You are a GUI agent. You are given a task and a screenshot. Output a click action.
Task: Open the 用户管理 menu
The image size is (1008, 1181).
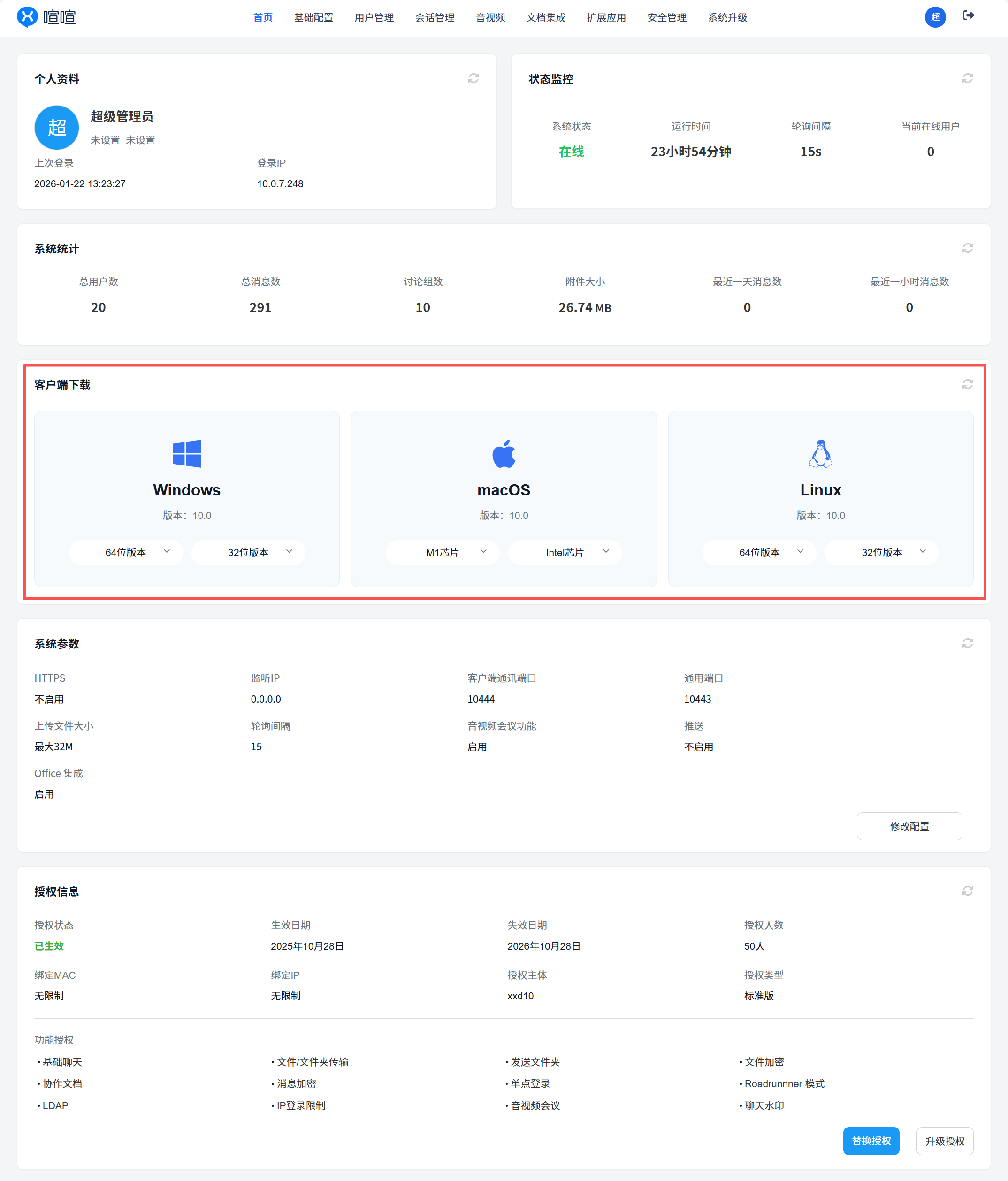coord(374,18)
